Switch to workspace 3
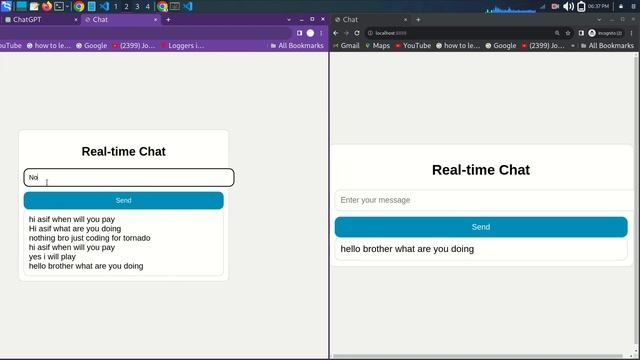The height and width of the screenshot is (360, 640). coord(137,7)
